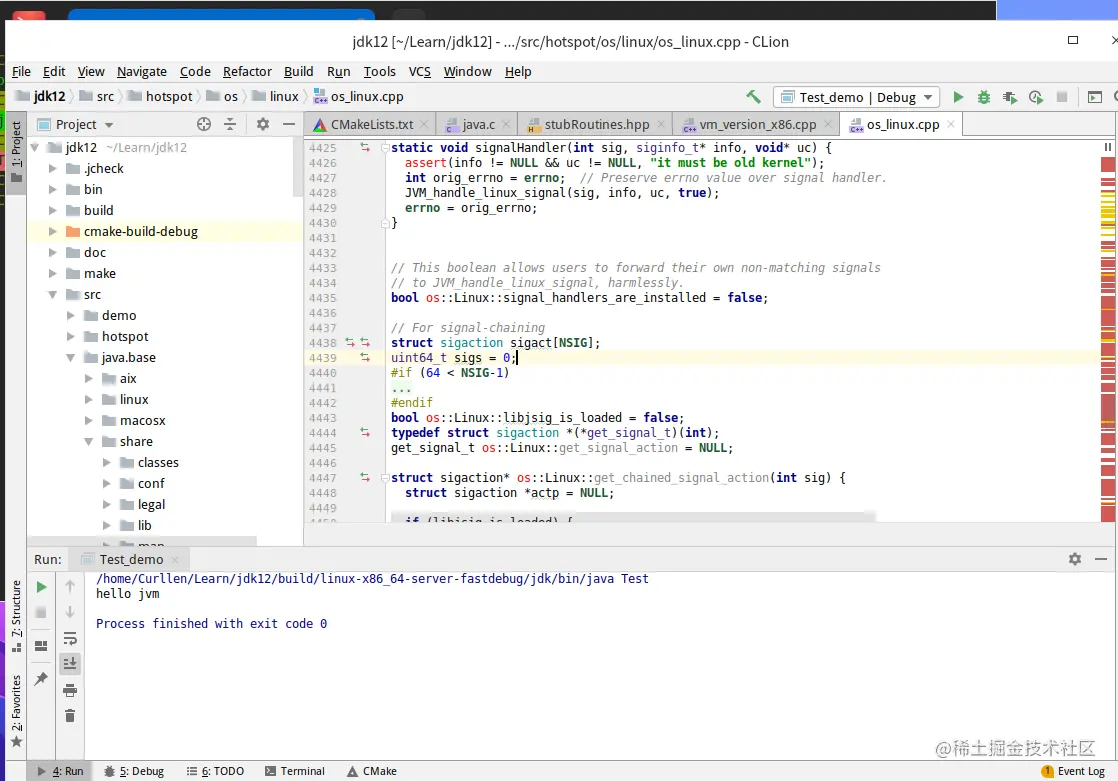Viewport: 1118px width, 781px height.
Task: Switch to CMakeLists.txt tab
Action: point(372,124)
